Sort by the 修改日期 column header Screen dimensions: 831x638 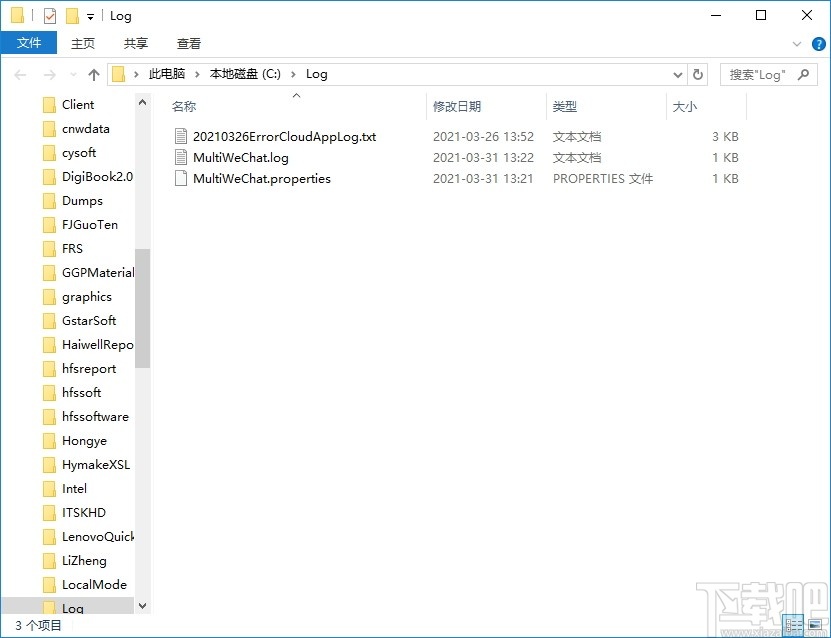pyautogui.click(x=457, y=107)
